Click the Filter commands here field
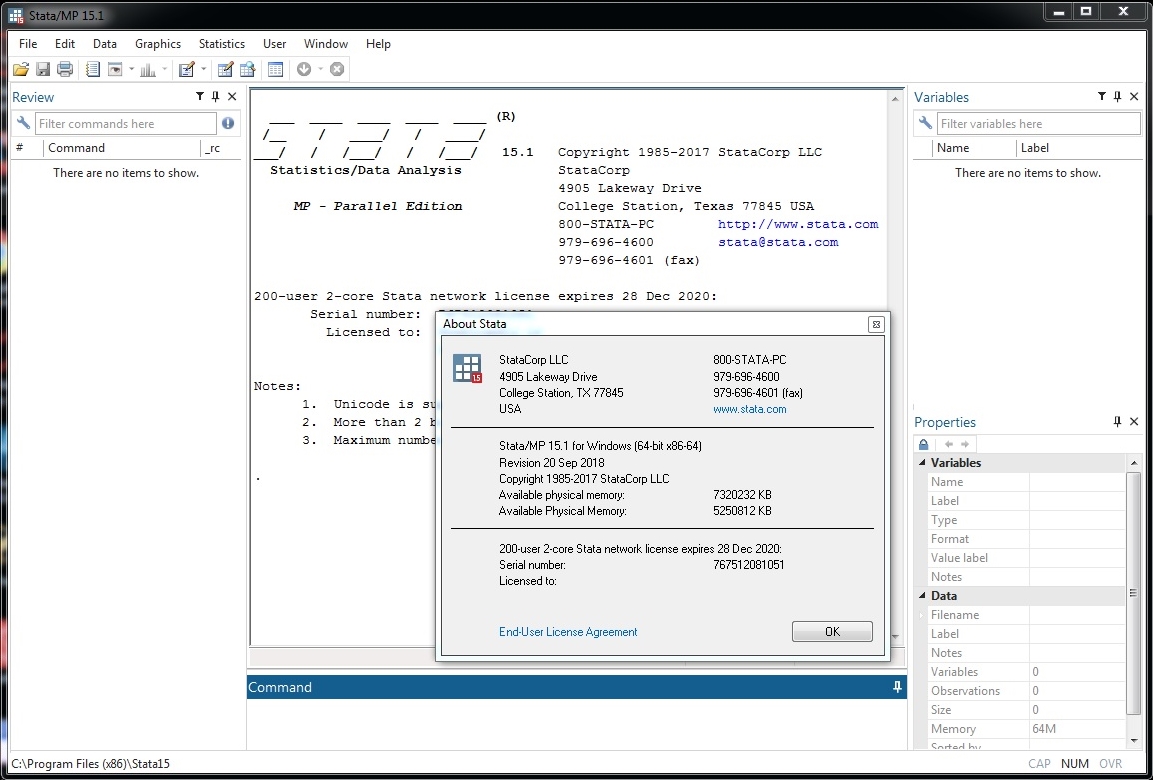This screenshot has width=1153, height=780. coord(126,124)
